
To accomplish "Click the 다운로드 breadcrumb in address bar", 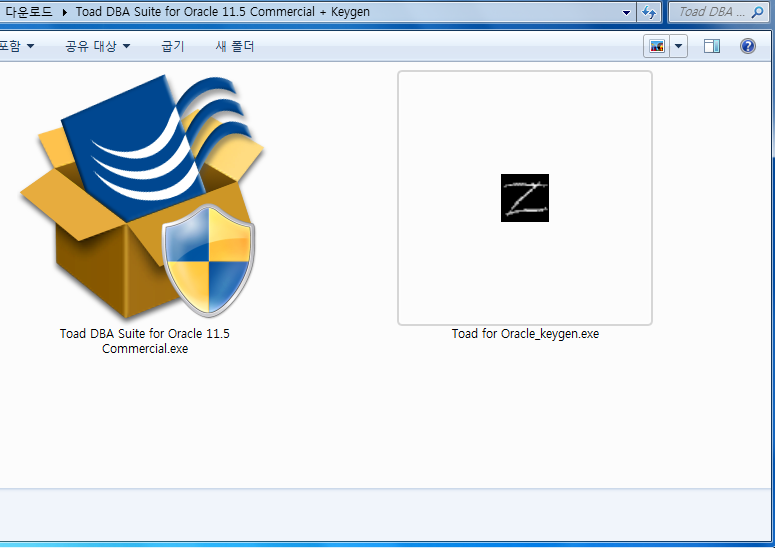I will coord(29,12).
